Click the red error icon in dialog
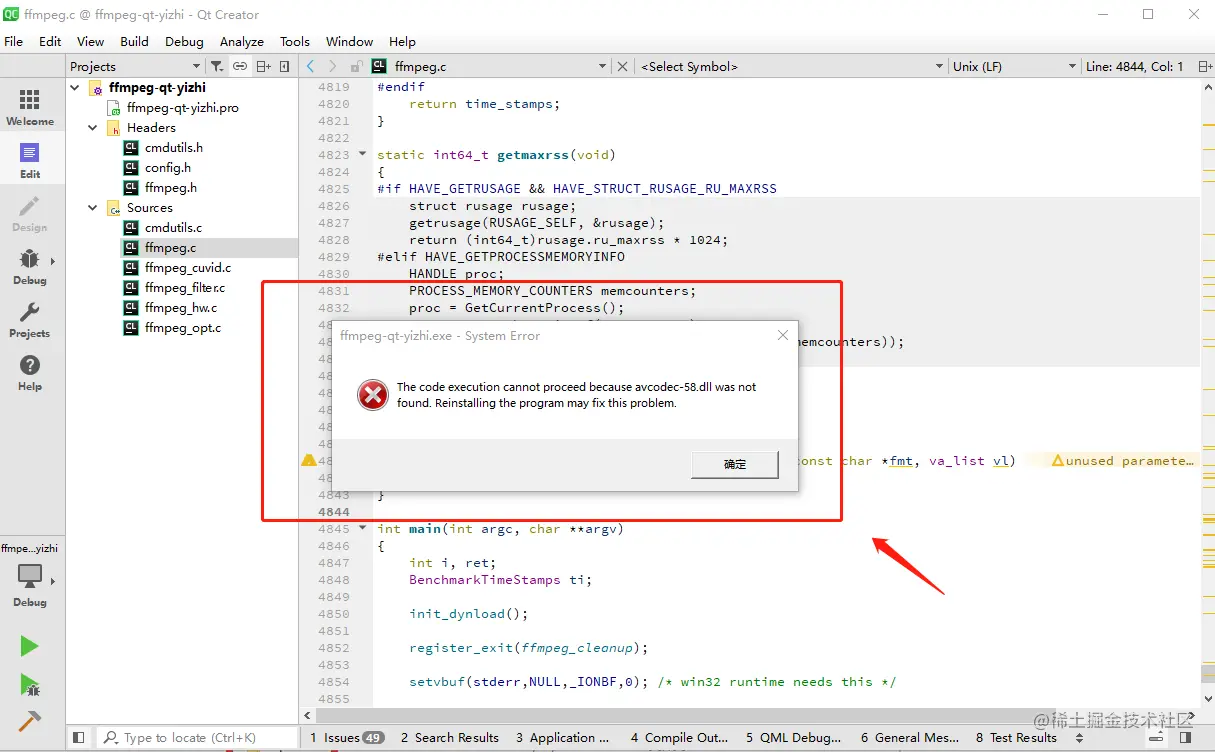Viewport: 1215px width, 752px height. click(x=372, y=396)
